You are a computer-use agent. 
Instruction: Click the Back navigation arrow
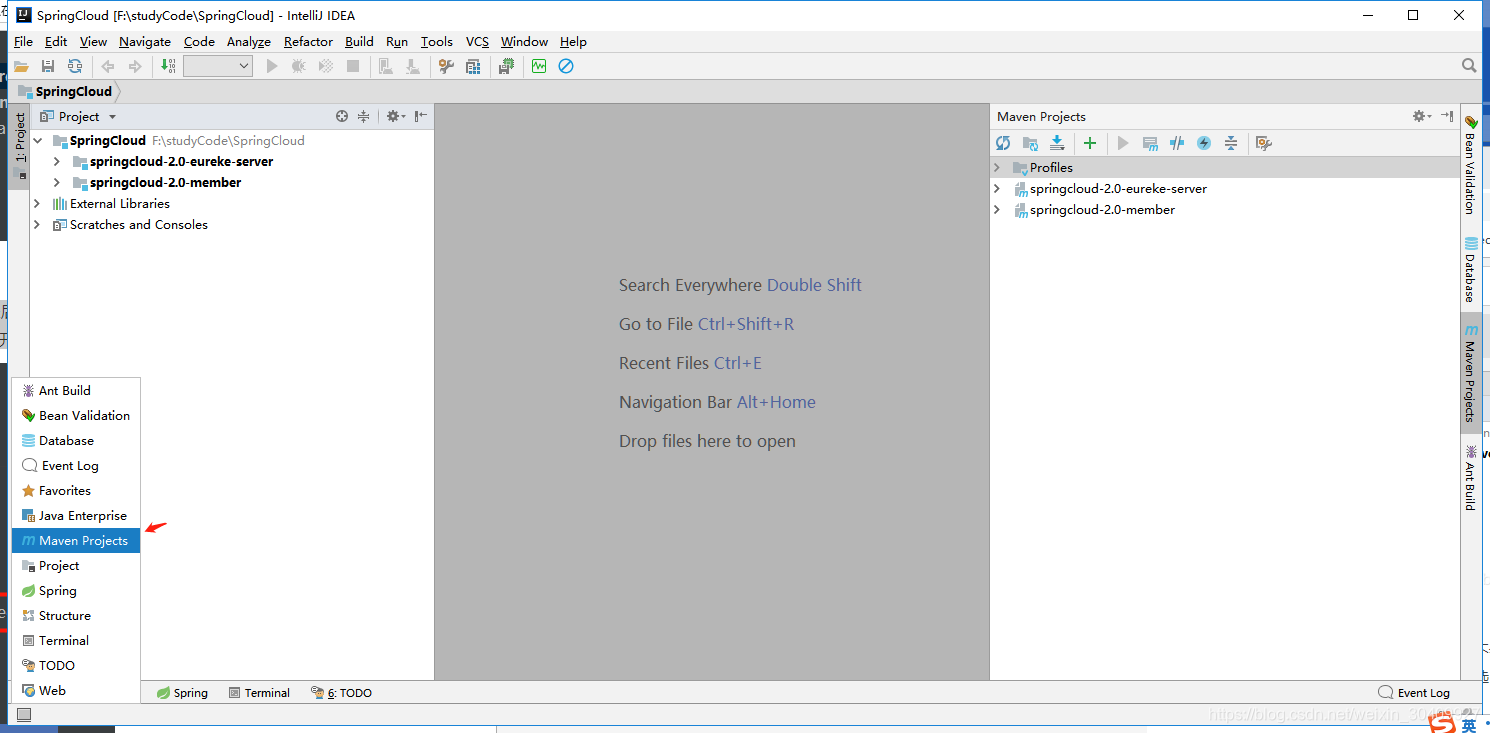(x=108, y=66)
